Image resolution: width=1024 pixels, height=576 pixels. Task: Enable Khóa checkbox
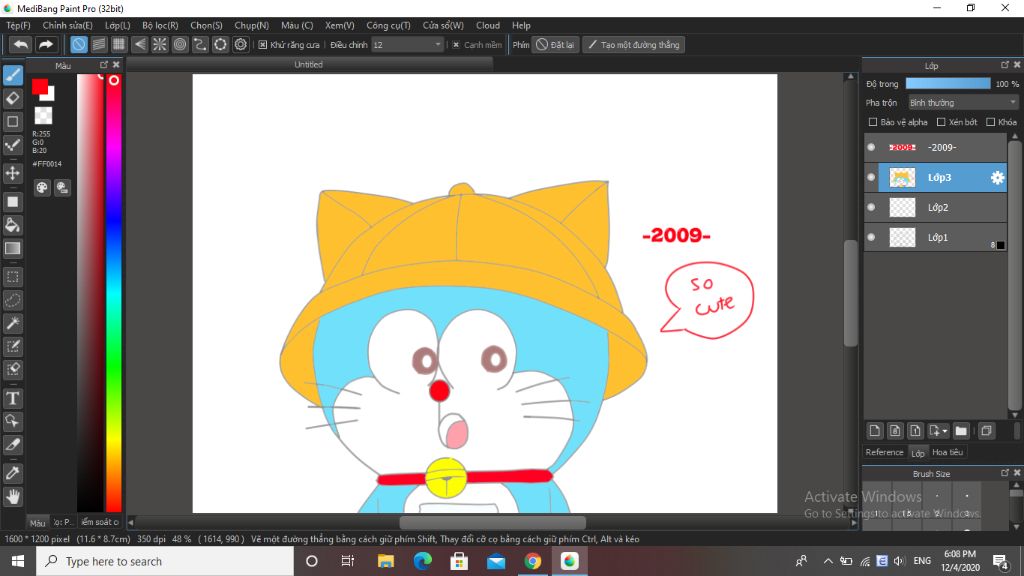(x=991, y=122)
